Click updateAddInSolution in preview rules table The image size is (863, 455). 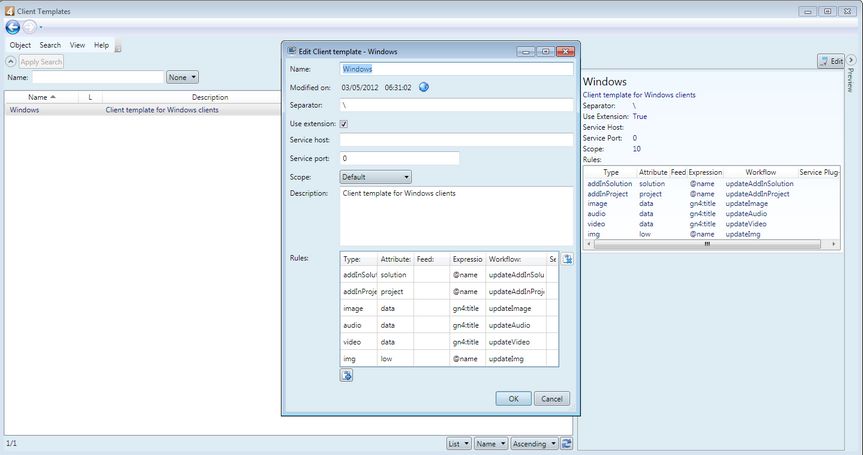click(x=759, y=184)
